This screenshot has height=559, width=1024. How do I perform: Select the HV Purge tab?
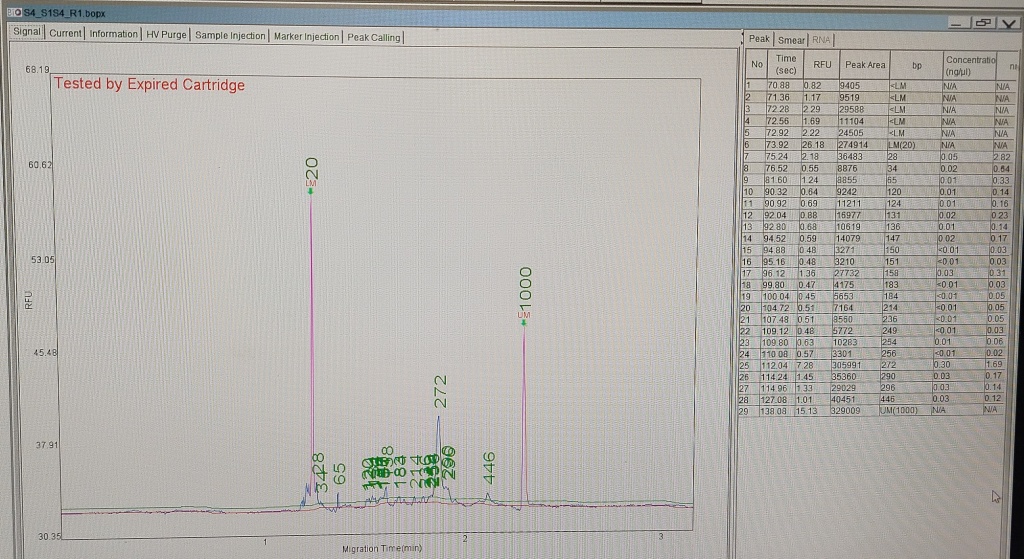[167, 34]
